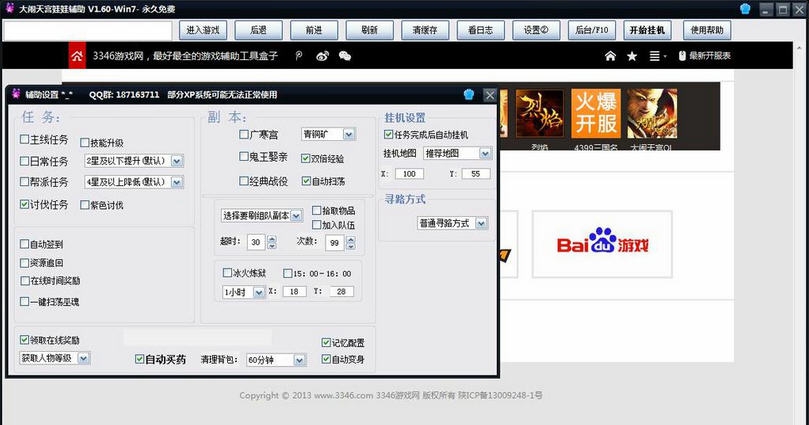Screen dimensions: 809x425
Task: Open the Weibo share icon
Action: [322, 56]
